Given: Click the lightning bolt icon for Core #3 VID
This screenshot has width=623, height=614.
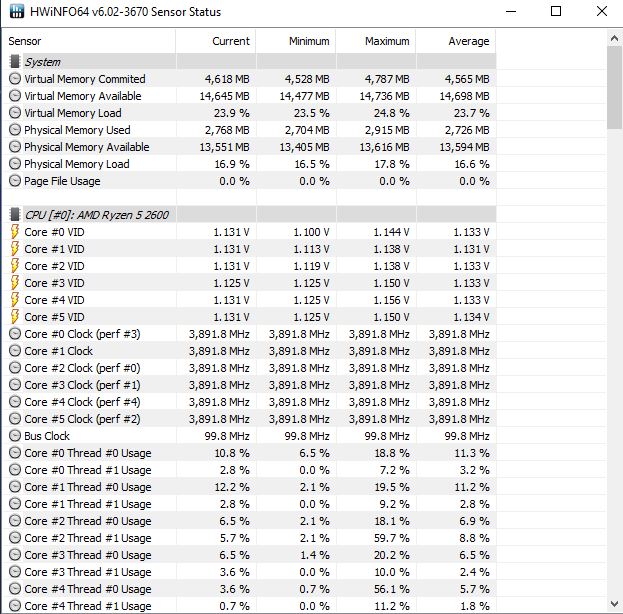Looking at the screenshot, I should [15, 283].
